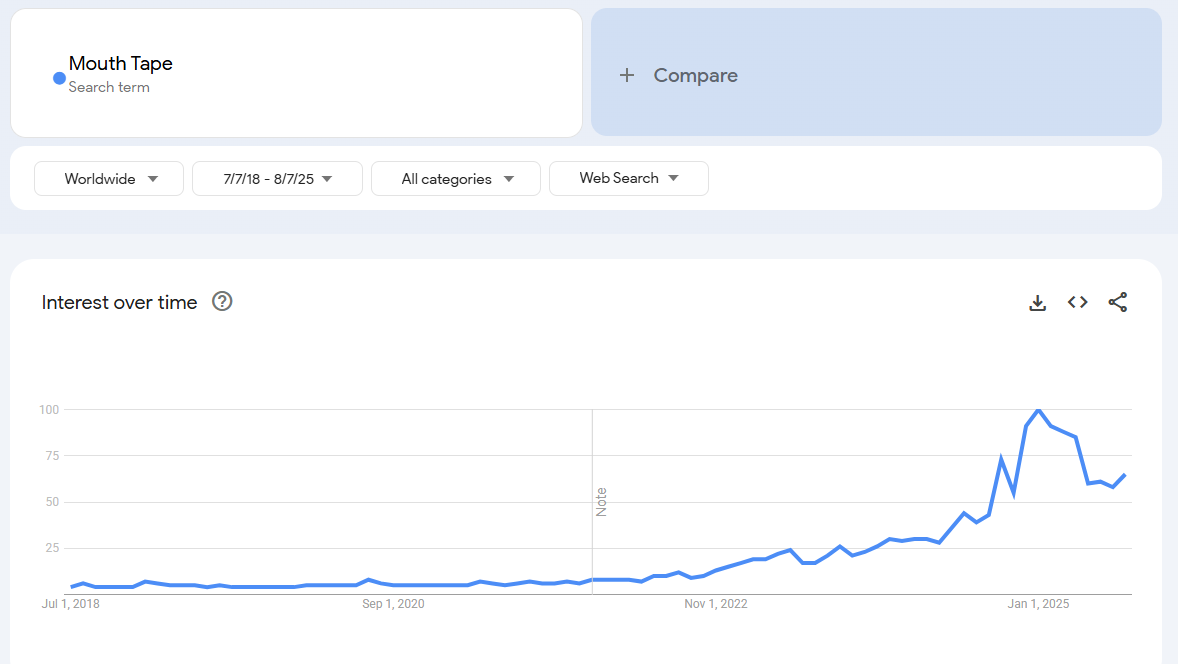
Task: Click the Search term subtitle text
Action: click(109, 87)
